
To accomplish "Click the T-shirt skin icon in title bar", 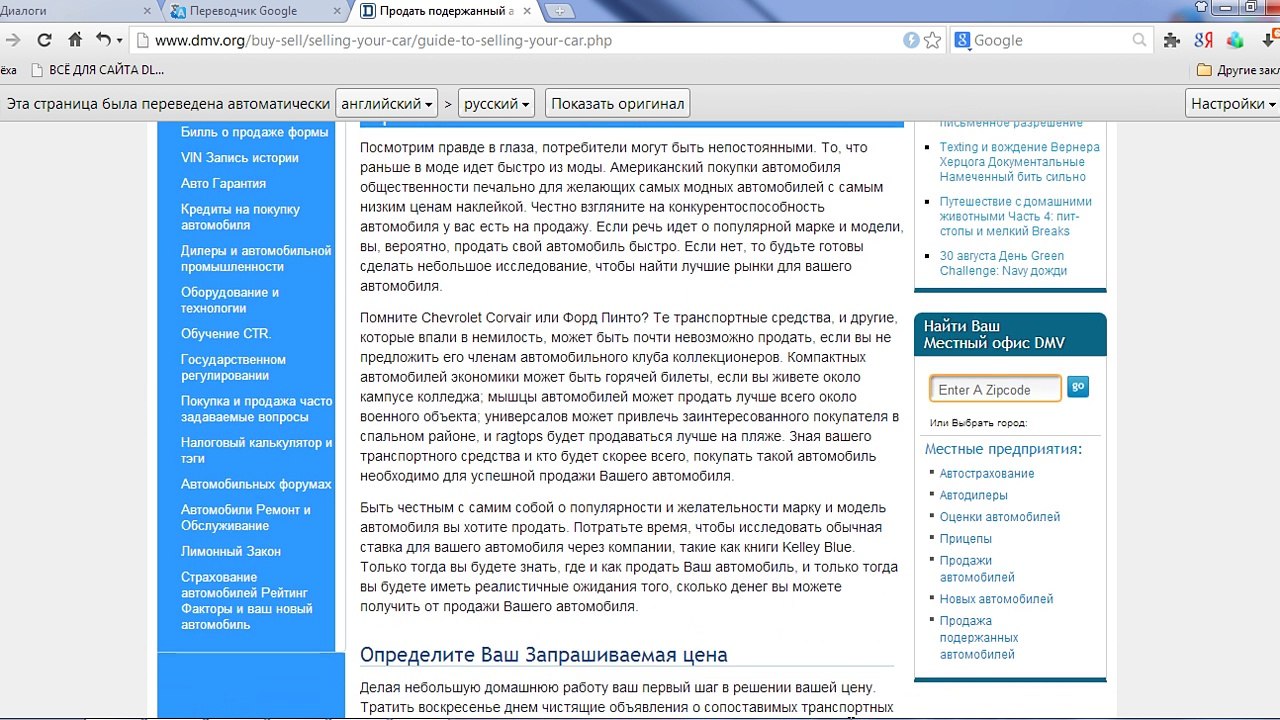I will pyautogui.click(x=1202, y=7).
